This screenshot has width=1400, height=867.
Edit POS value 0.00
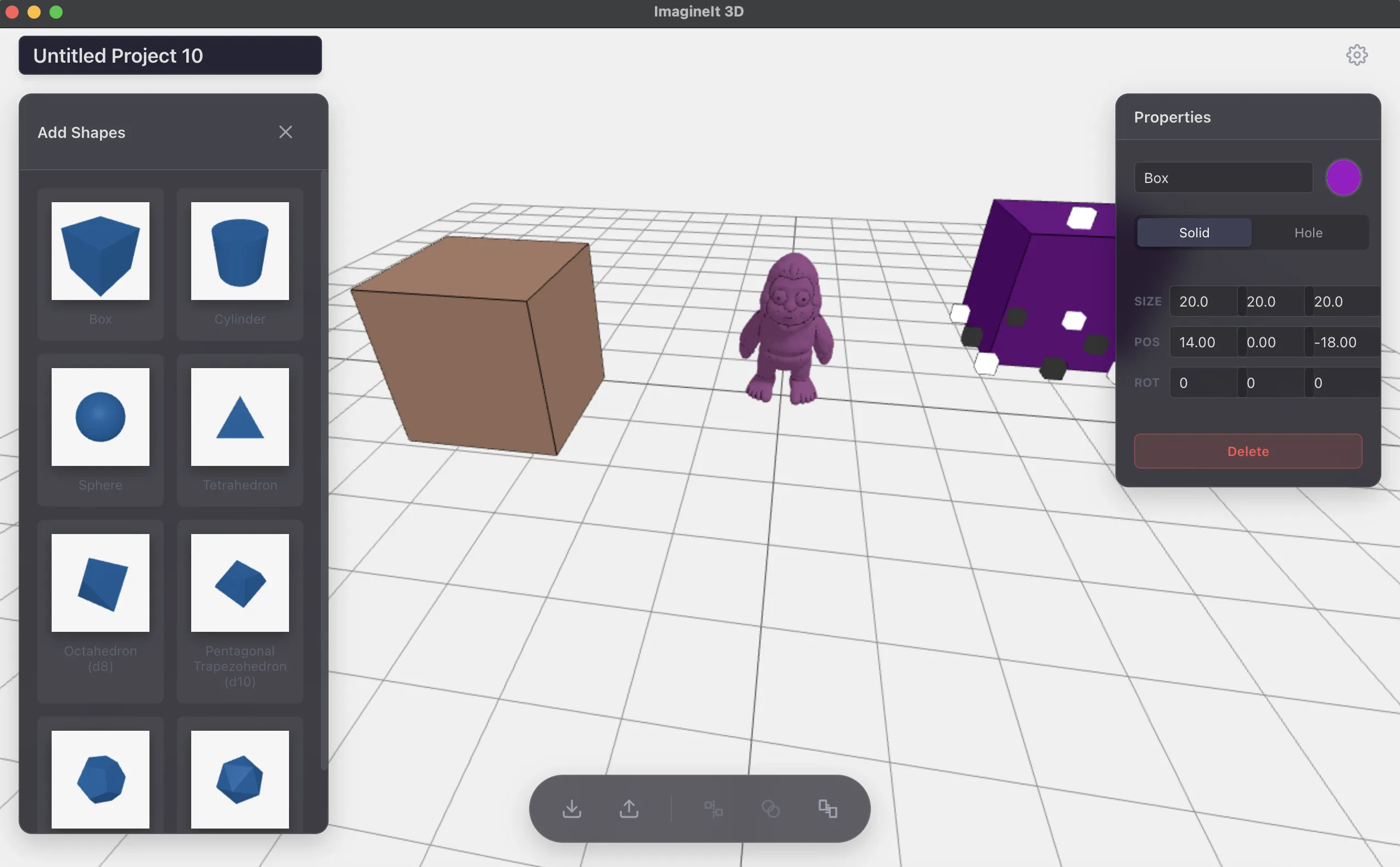click(1271, 342)
